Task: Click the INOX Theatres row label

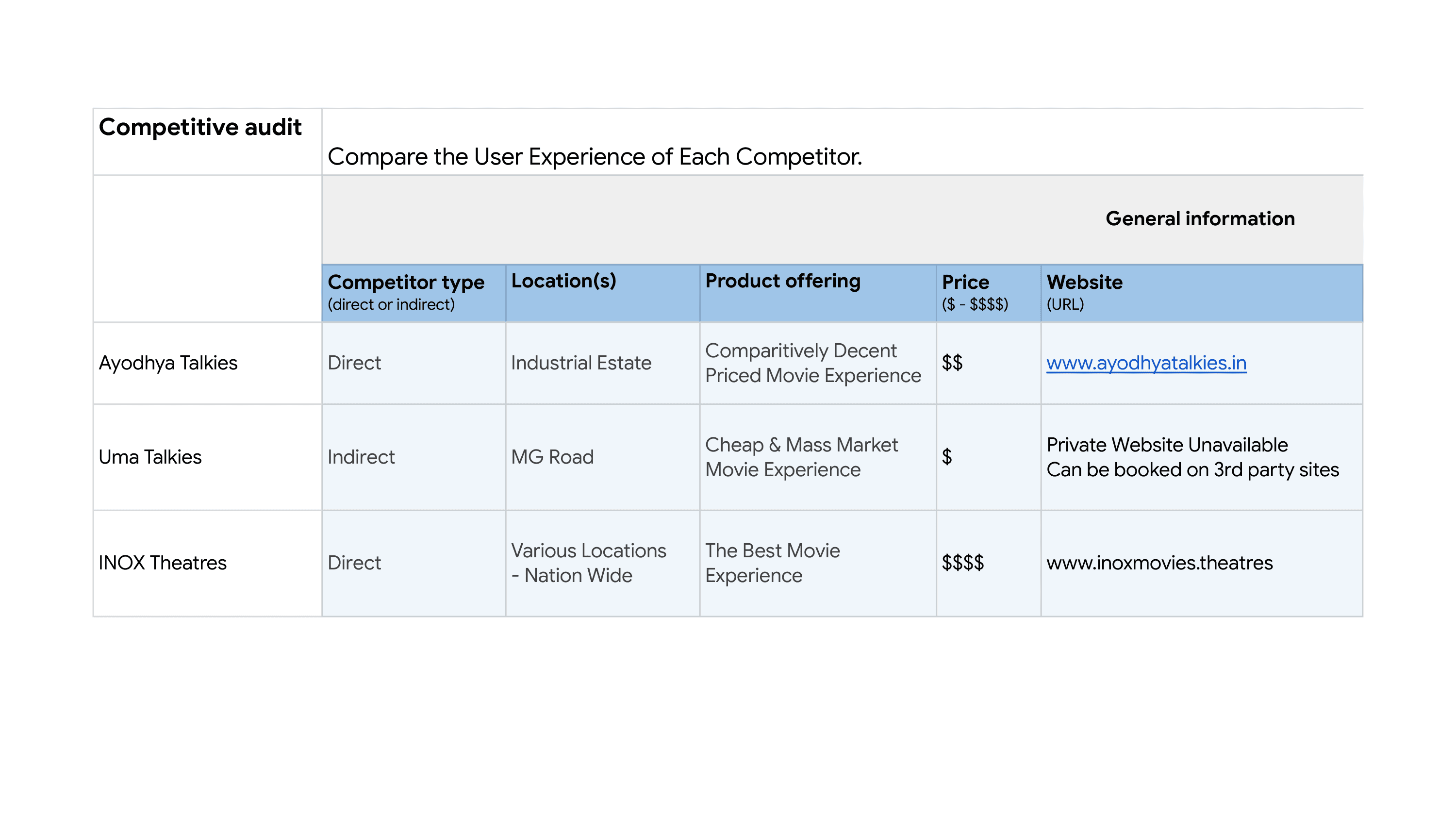Action: pos(162,563)
